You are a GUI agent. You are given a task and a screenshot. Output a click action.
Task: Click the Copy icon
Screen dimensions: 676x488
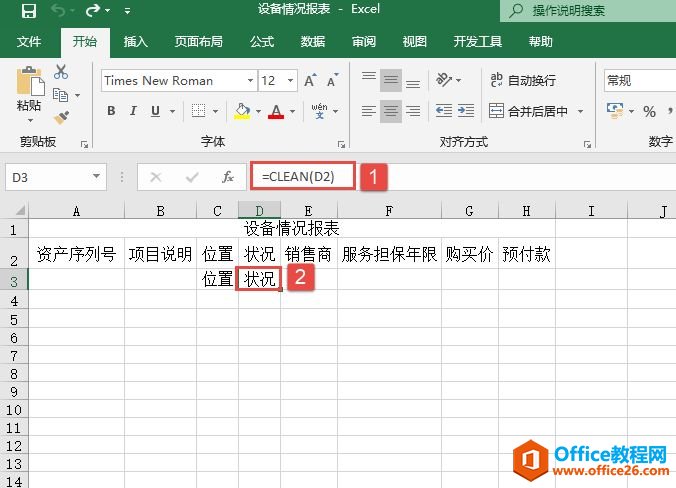[60, 94]
